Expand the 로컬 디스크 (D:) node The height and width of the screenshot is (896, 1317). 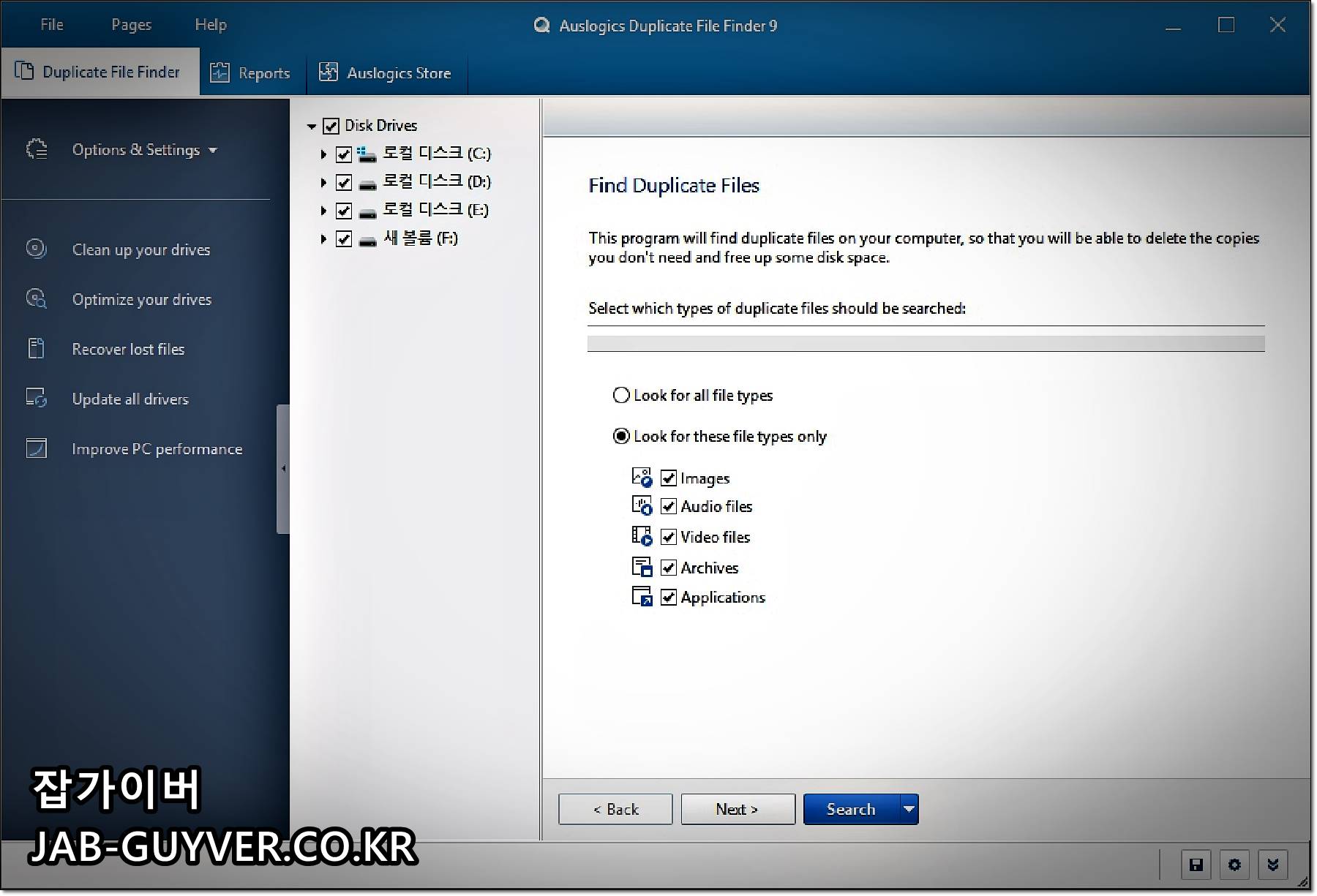coord(323,182)
